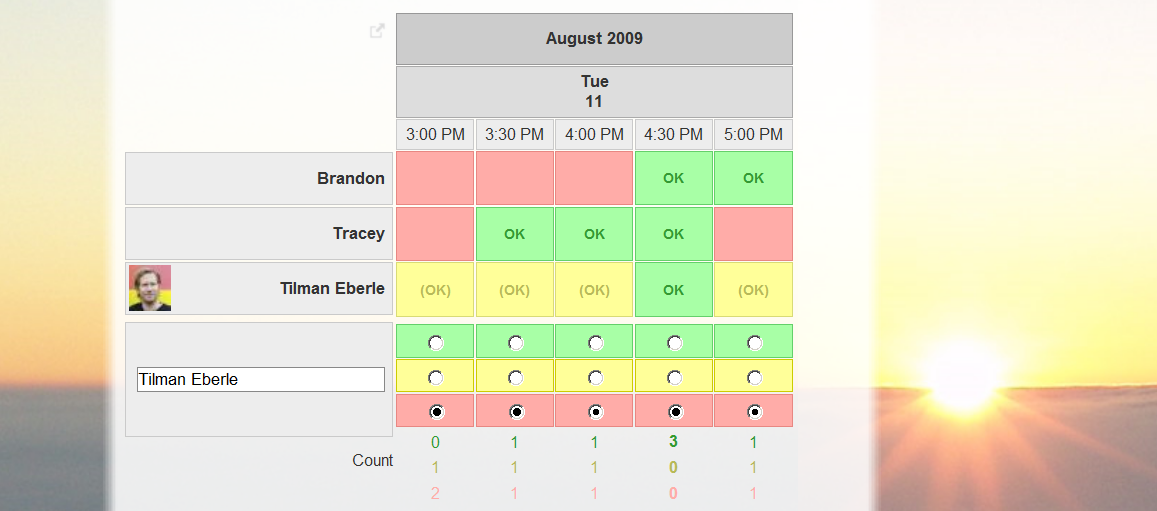The width and height of the screenshot is (1157, 511).
Task: Select yellow maybe radio for 3:30 PM
Action: pos(515,377)
